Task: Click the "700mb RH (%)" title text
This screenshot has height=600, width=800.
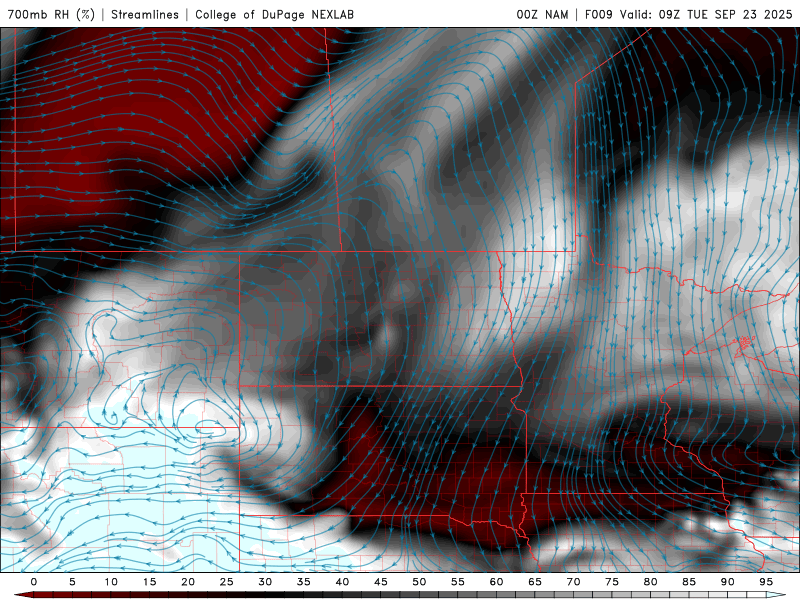Action: (51, 14)
